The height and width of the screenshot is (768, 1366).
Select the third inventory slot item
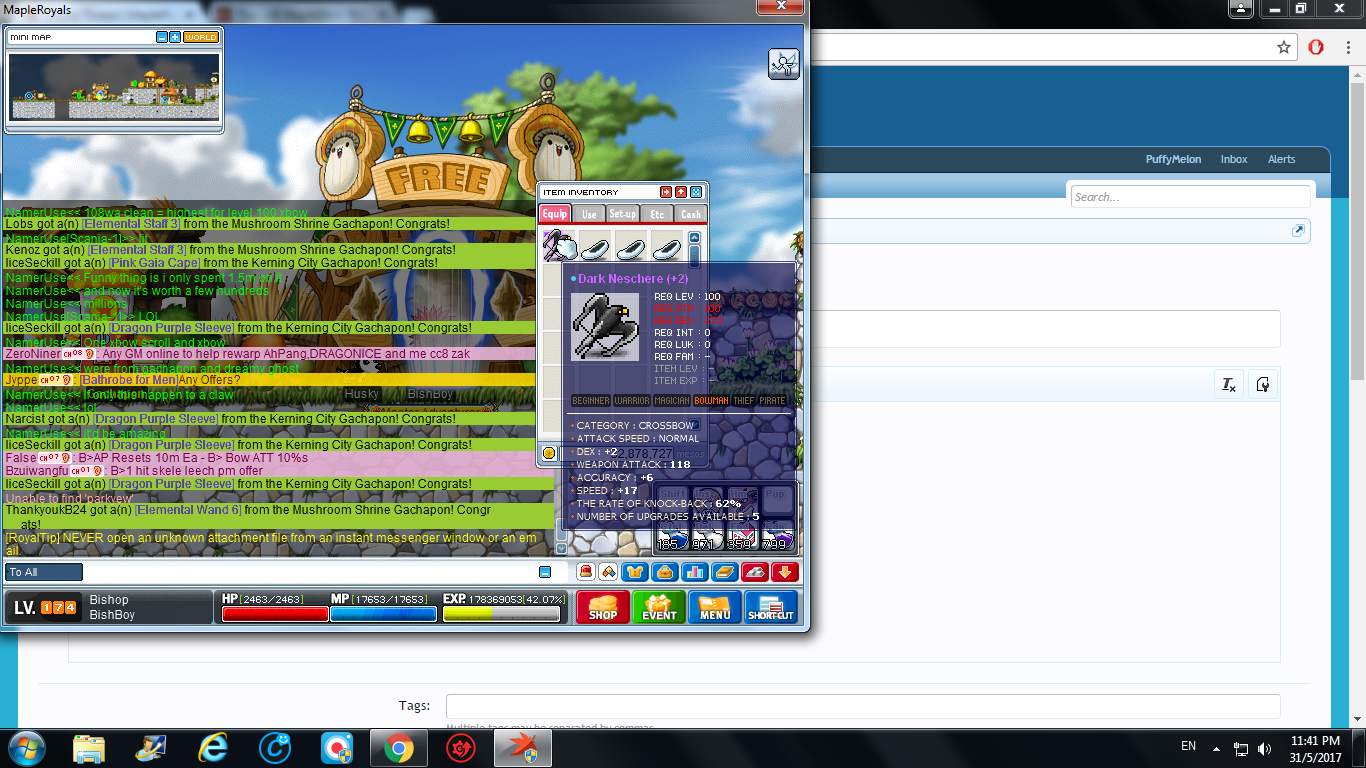[x=631, y=246]
